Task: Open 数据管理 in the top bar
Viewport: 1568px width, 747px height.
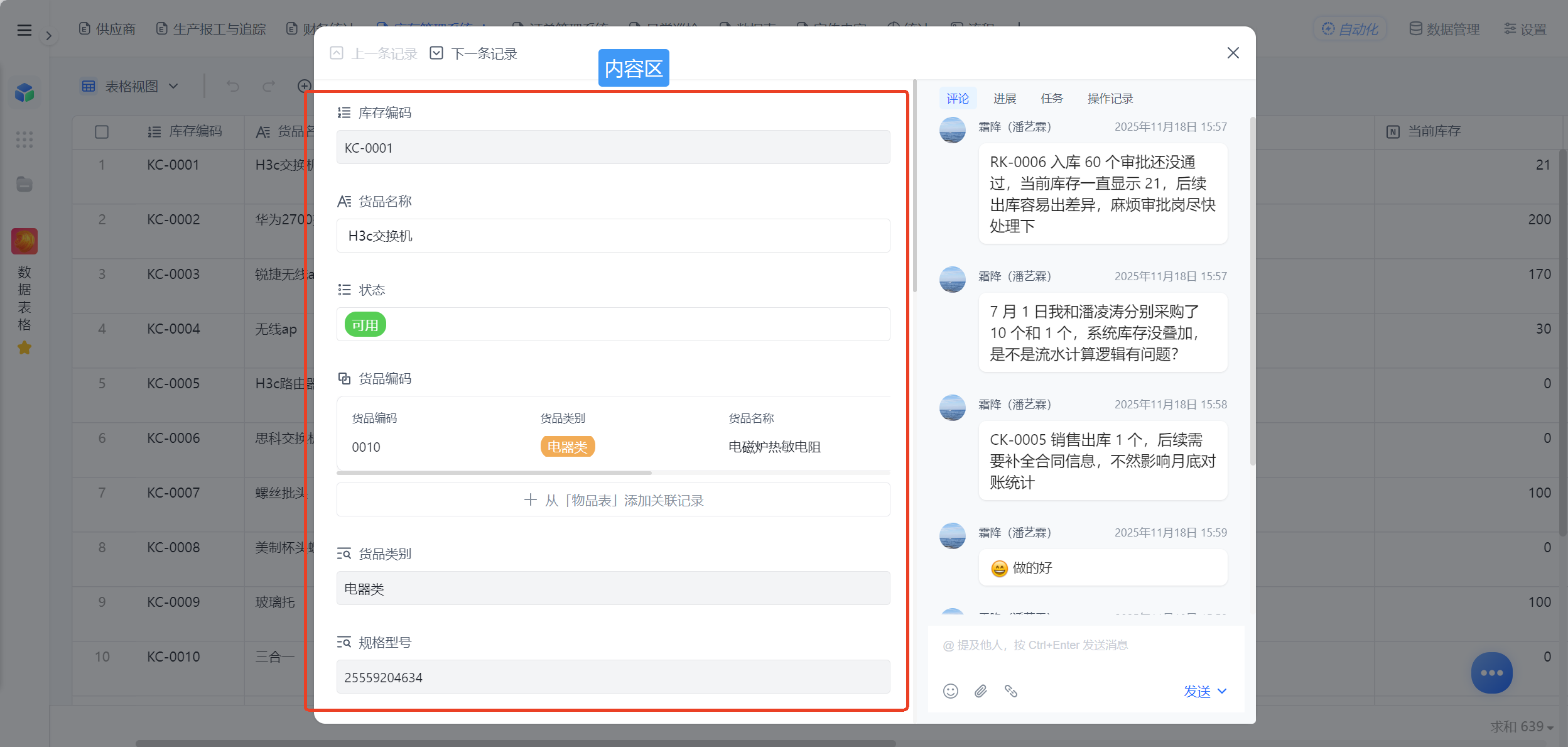Action: pyautogui.click(x=1445, y=29)
